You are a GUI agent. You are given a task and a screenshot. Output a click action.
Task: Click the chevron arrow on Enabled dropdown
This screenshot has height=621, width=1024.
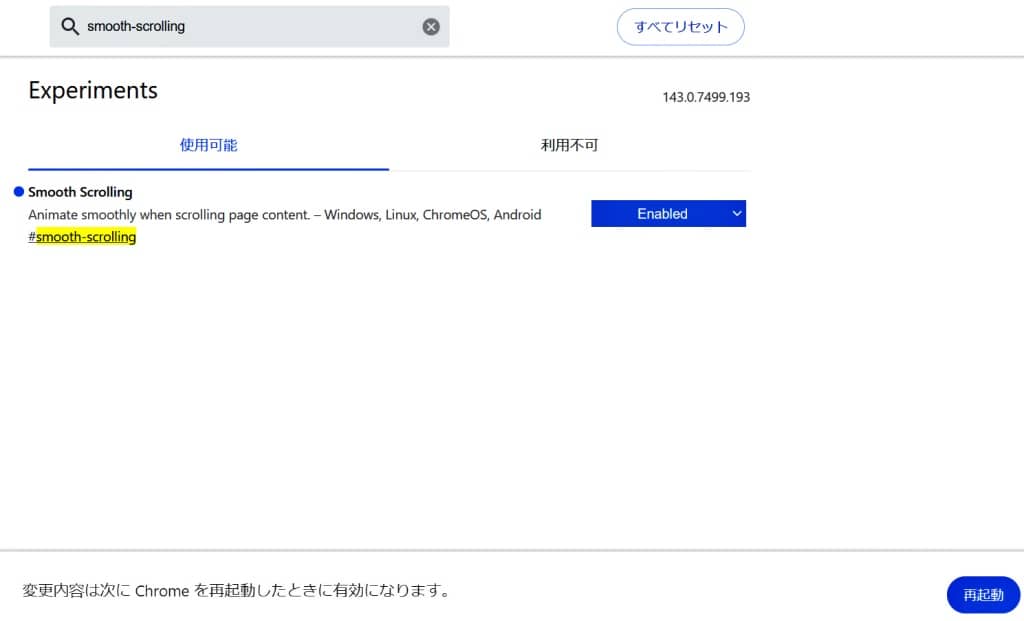coord(736,213)
